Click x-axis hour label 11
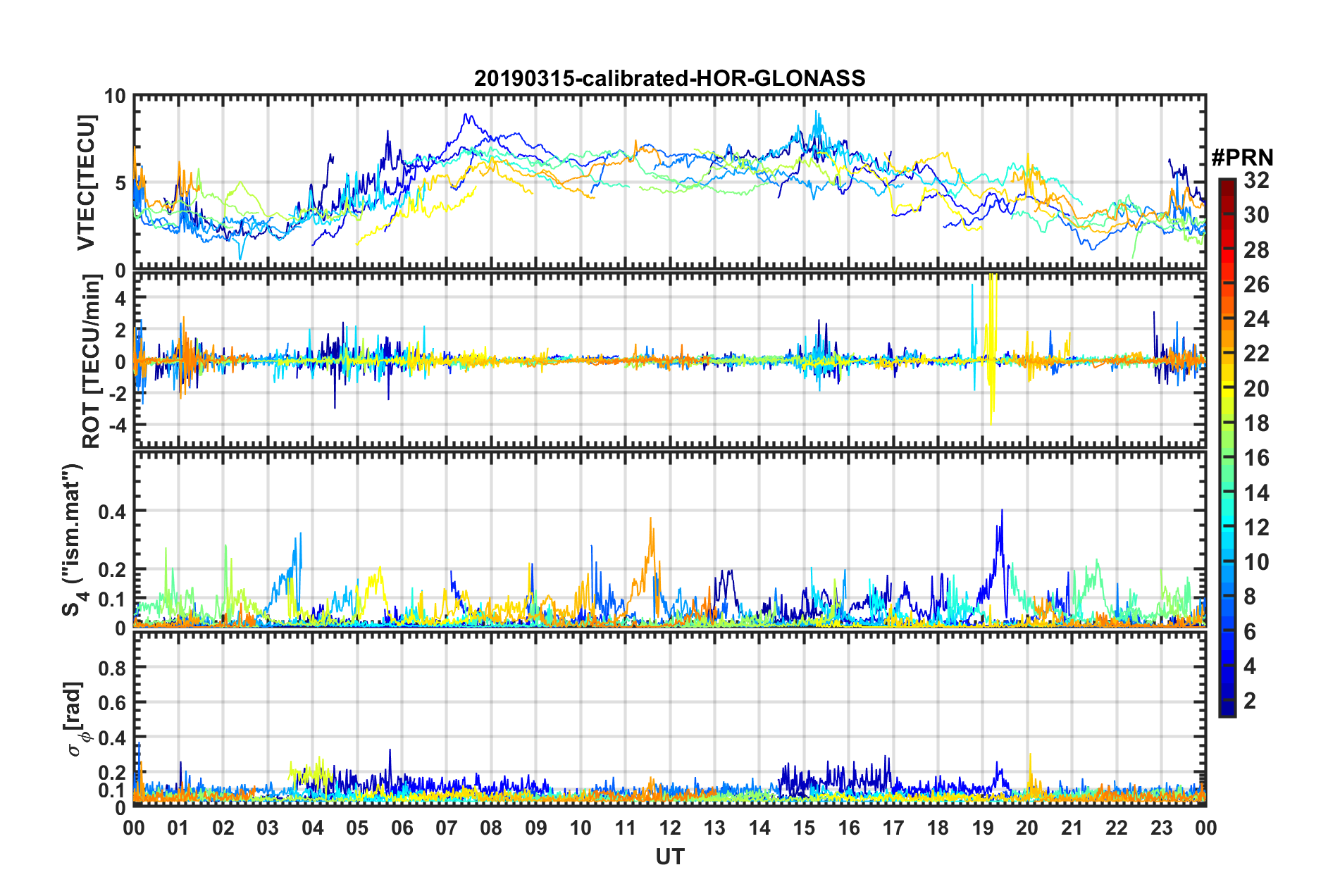The height and width of the screenshot is (896, 1340). [626, 828]
